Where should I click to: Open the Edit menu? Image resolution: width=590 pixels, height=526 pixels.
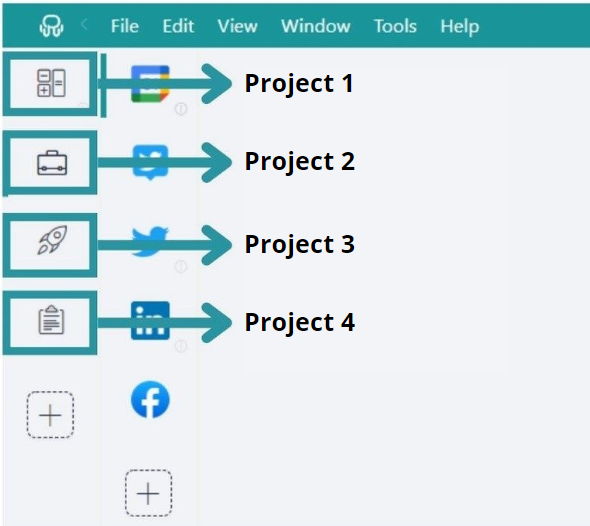178,26
